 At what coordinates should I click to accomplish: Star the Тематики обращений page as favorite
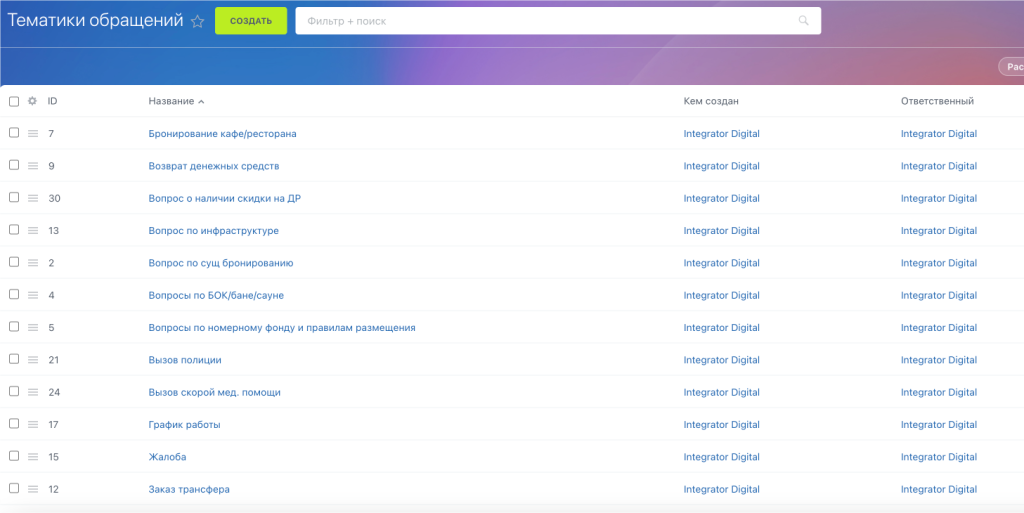(x=198, y=21)
